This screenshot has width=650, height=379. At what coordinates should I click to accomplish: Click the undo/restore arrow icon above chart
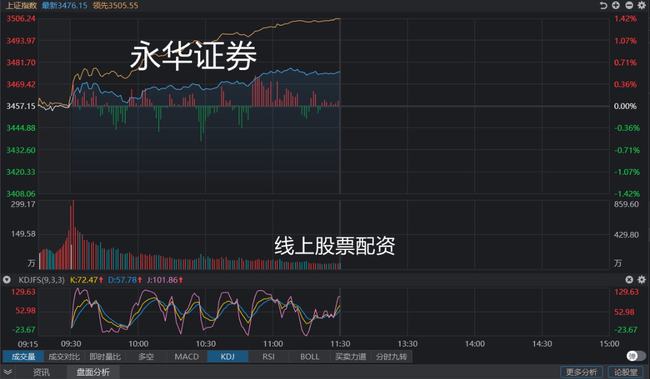pyautogui.click(x=604, y=5)
